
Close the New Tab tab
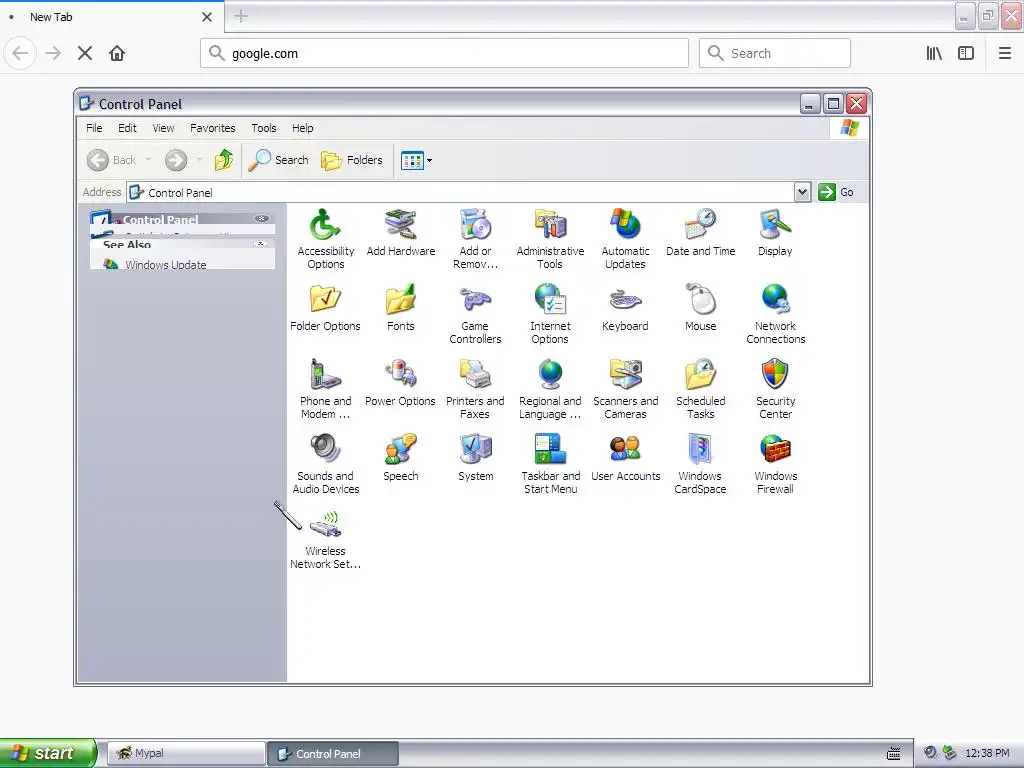pyautogui.click(x=207, y=17)
